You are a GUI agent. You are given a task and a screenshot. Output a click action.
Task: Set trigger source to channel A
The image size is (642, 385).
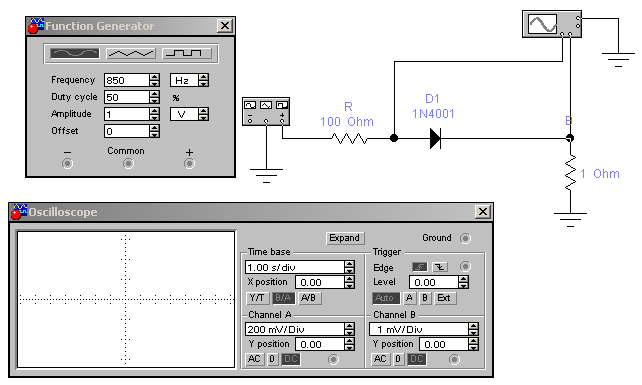pos(409,298)
